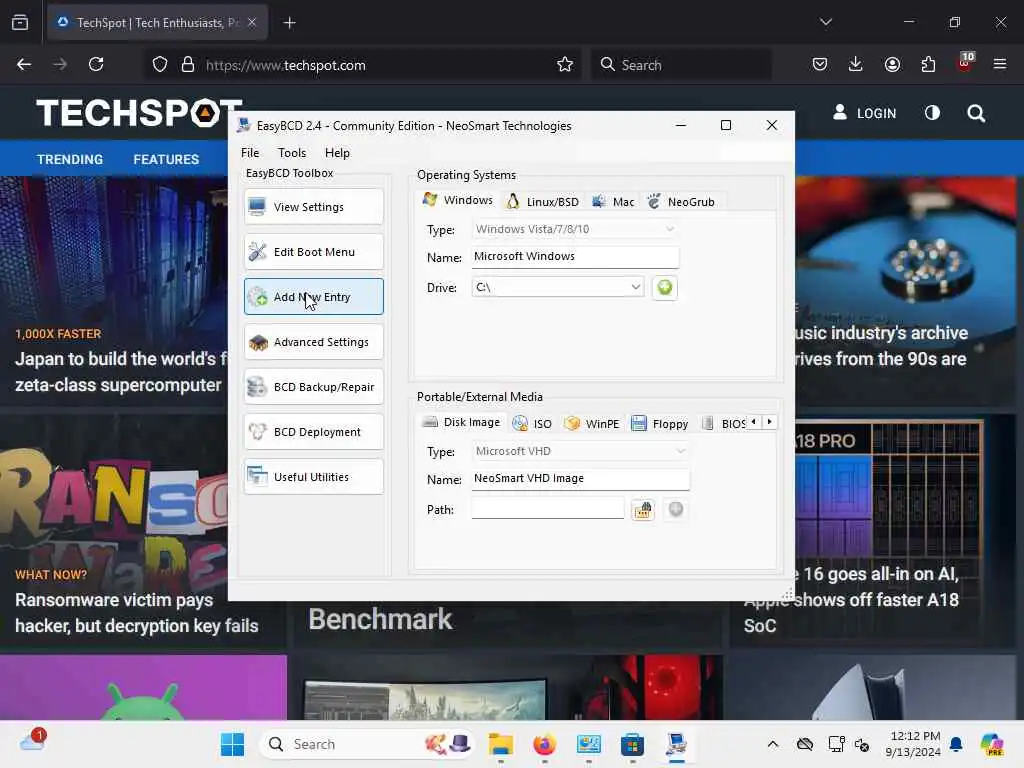Open the Edit Boot Menu section
This screenshot has width=1024, height=768.
coord(313,252)
